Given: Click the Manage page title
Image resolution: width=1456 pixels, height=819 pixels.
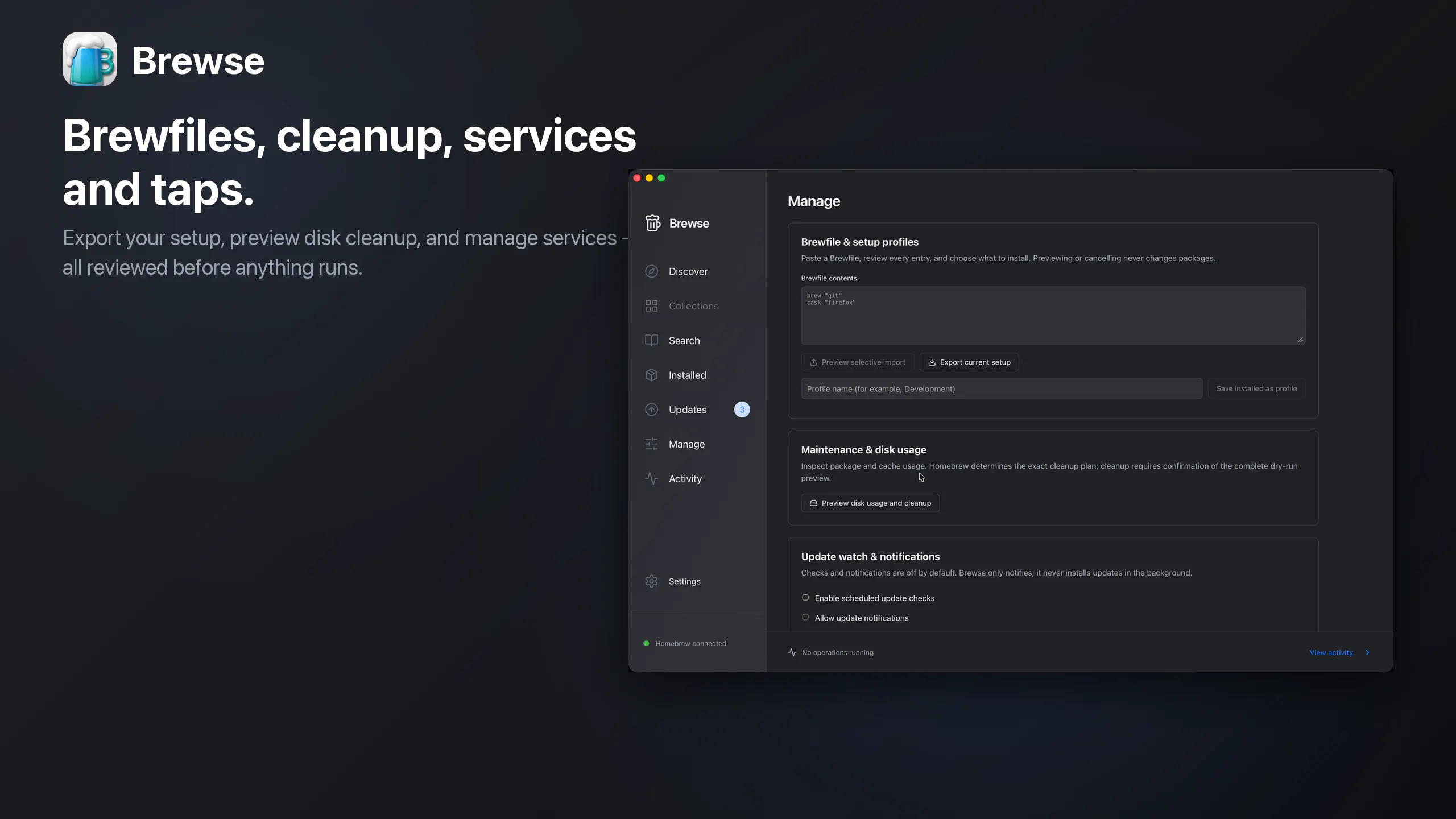Looking at the screenshot, I should click(813, 201).
